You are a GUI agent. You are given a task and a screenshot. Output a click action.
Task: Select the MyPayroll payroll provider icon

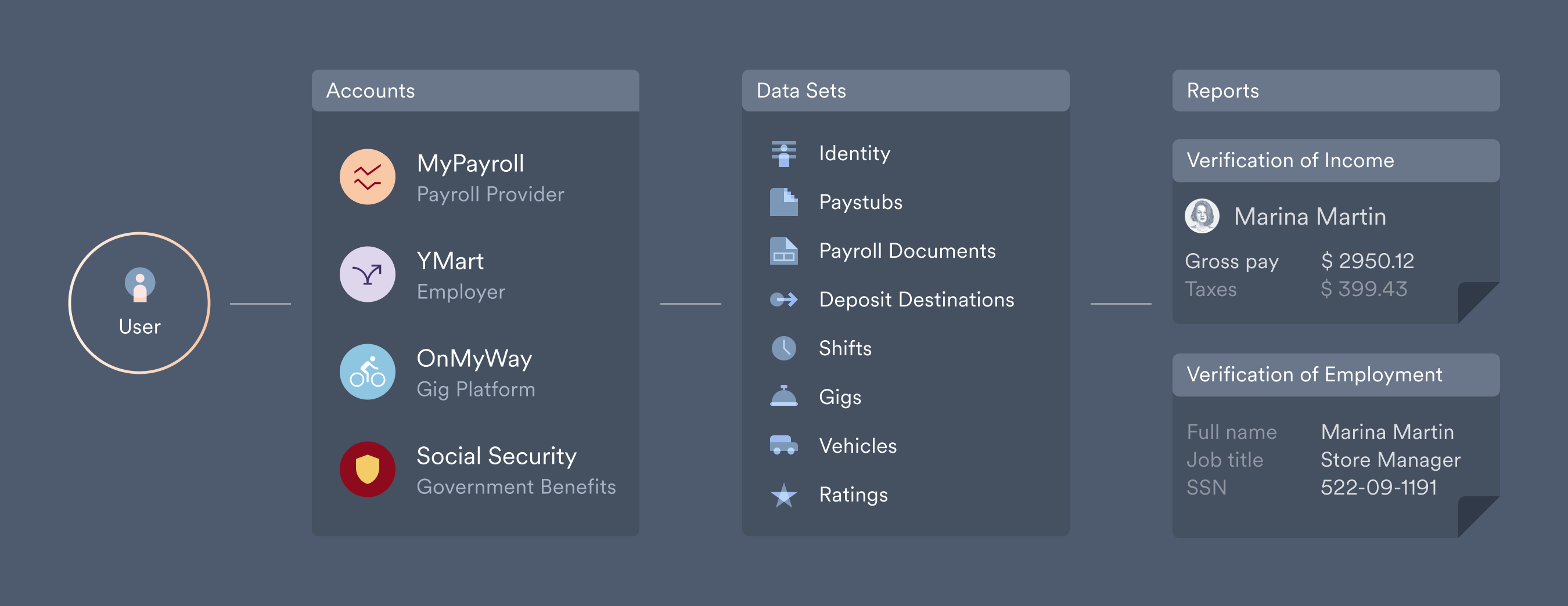(368, 176)
